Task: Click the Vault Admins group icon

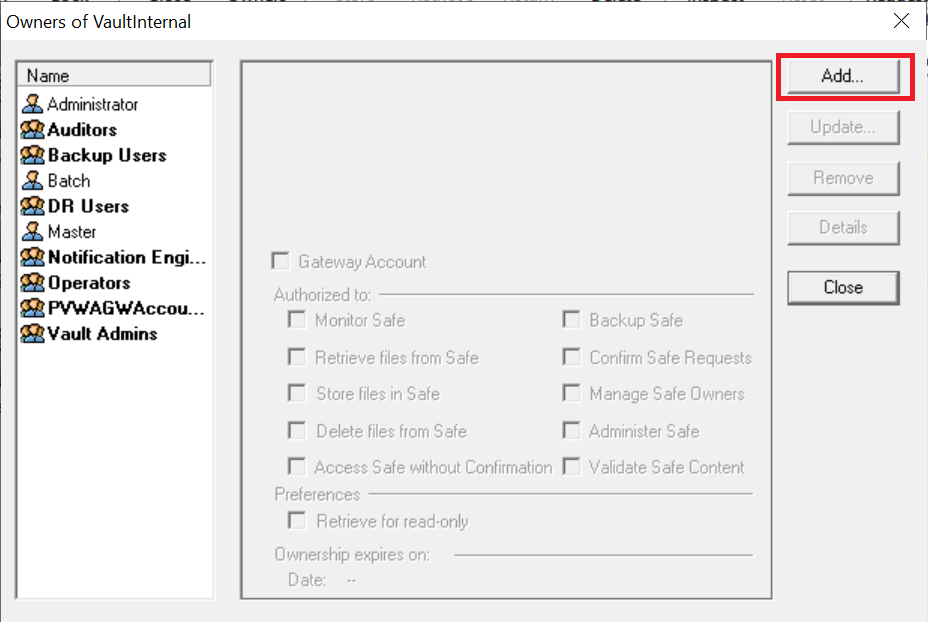Action: pyautogui.click(x=32, y=333)
